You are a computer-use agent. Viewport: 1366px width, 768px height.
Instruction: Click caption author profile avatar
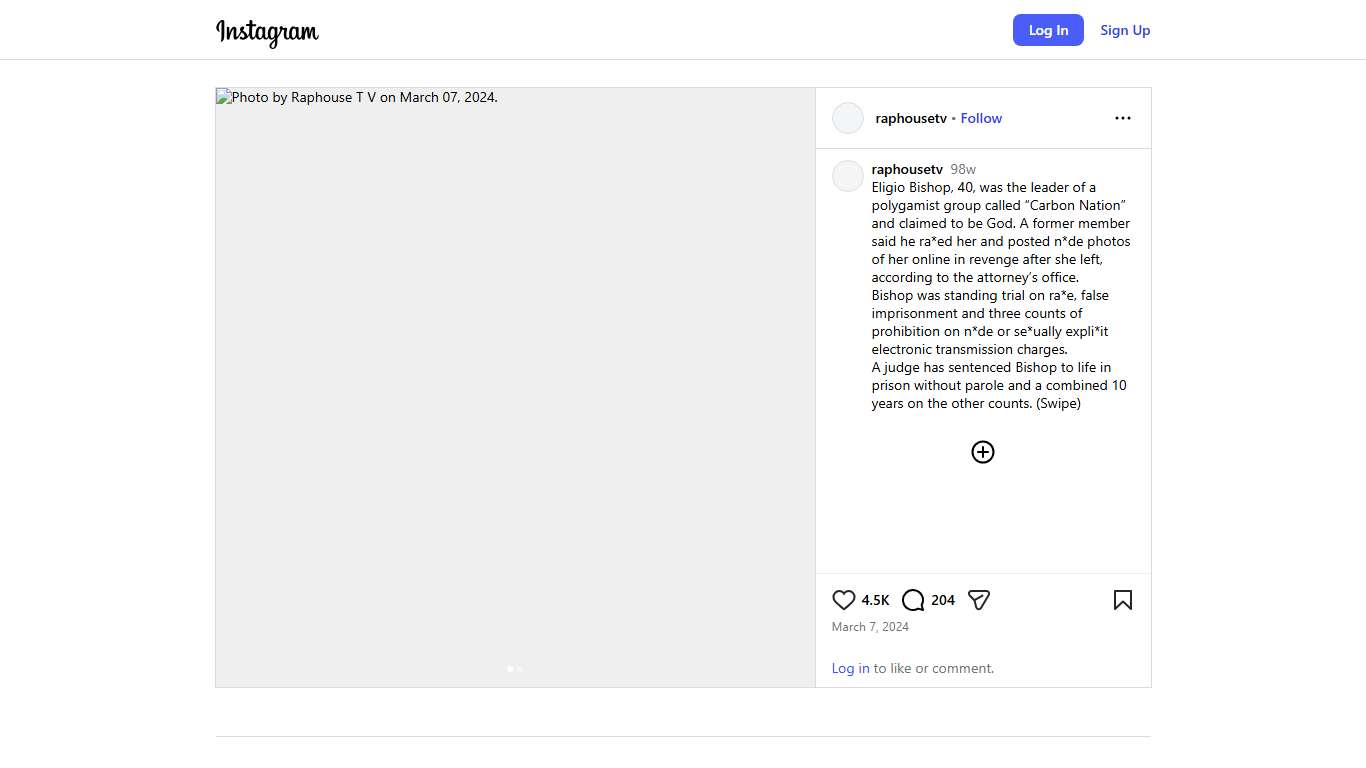[x=848, y=176]
